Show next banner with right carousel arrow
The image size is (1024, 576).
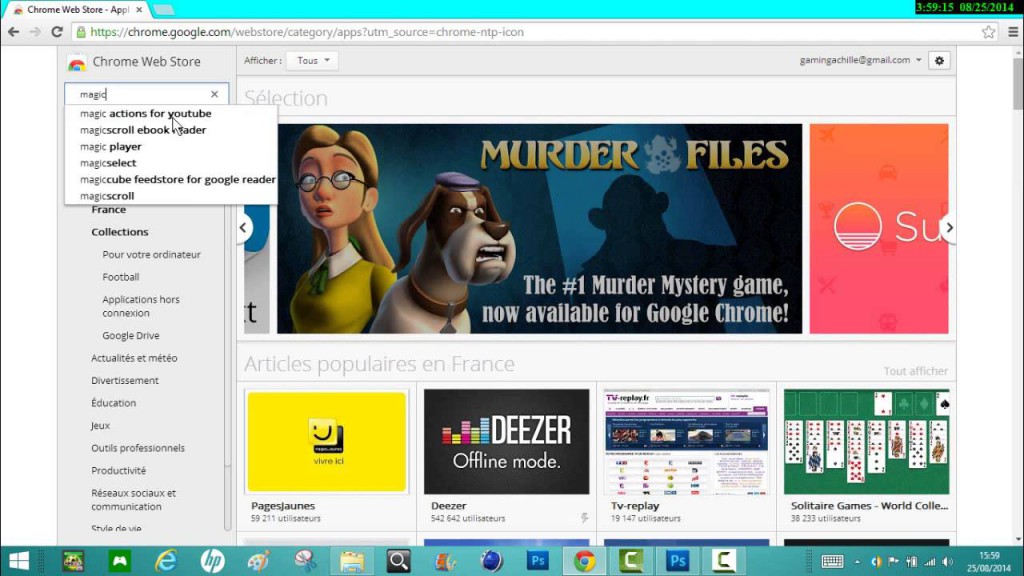click(x=948, y=228)
